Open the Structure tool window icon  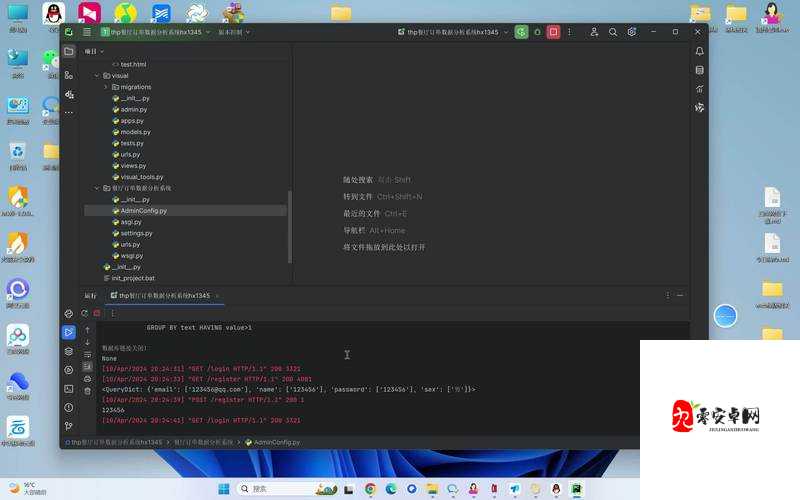[69, 75]
